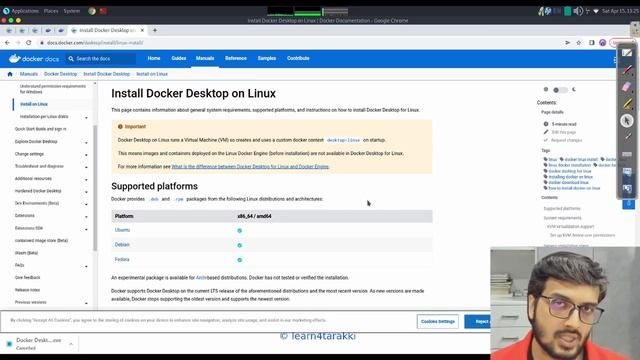Open the Chrome side panel icon

coord(591,42)
